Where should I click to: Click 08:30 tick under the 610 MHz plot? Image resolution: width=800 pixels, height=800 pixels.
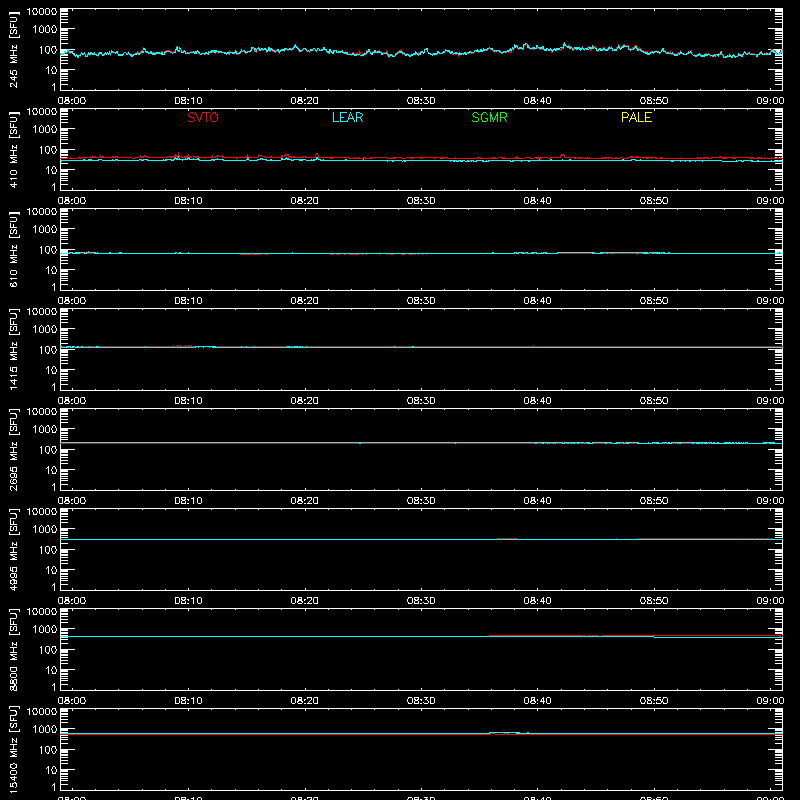click(421, 301)
